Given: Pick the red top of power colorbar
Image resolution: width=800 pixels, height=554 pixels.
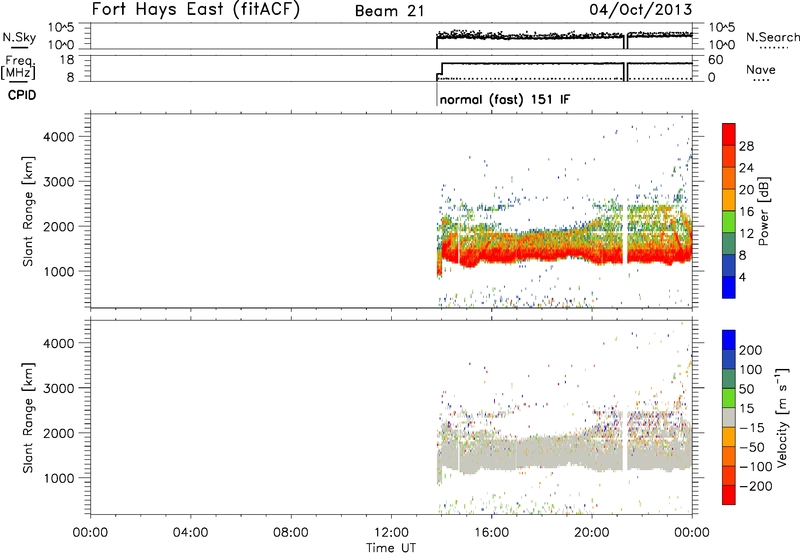Looking at the screenshot, I should point(729,134).
